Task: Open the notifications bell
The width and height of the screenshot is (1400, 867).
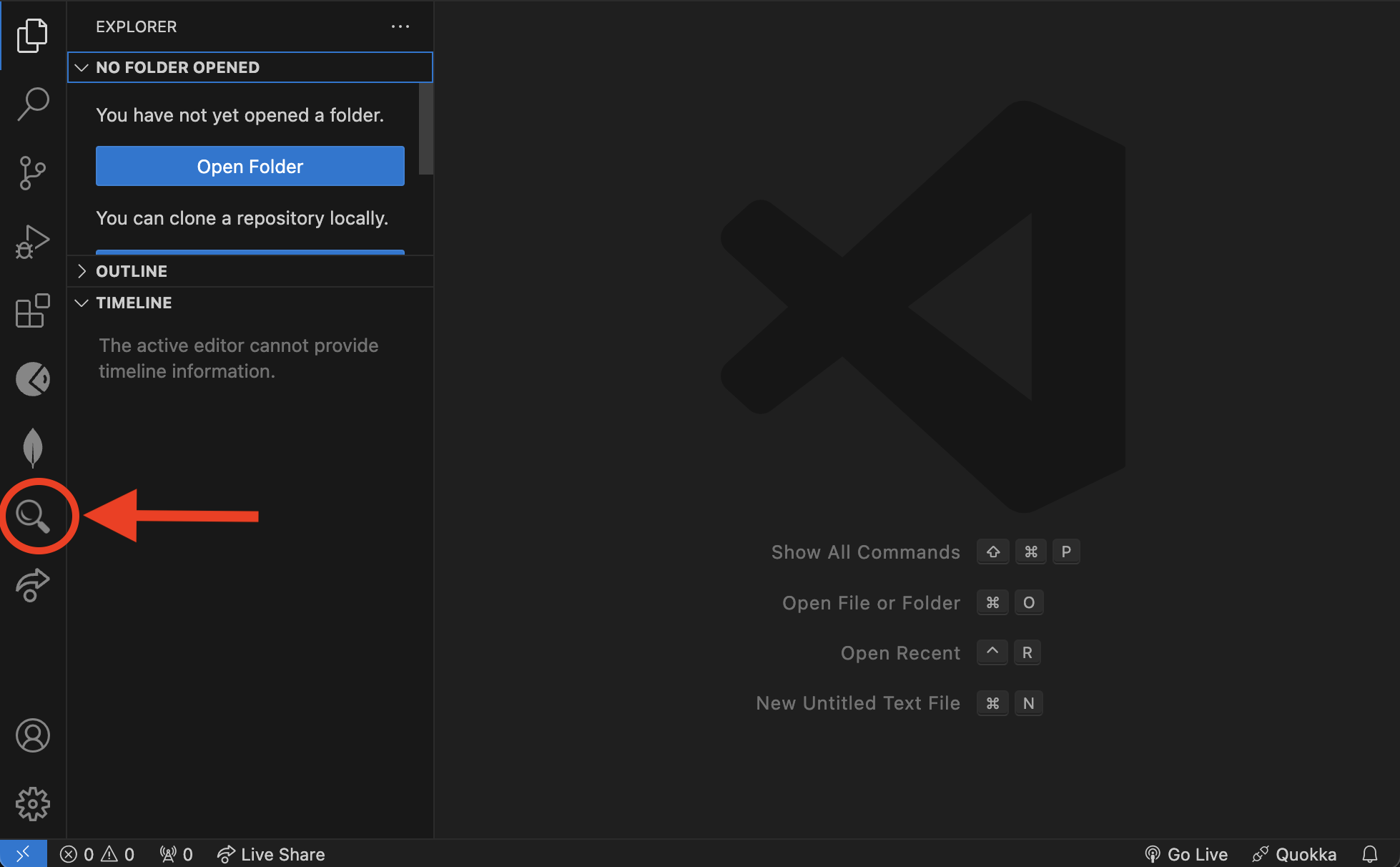Action: click(1369, 854)
